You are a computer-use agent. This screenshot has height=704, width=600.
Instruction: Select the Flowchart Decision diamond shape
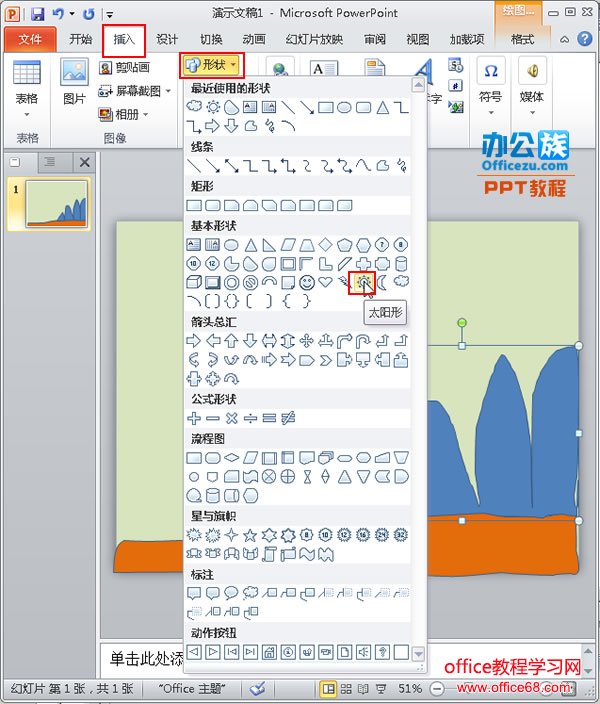coord(231,458)
